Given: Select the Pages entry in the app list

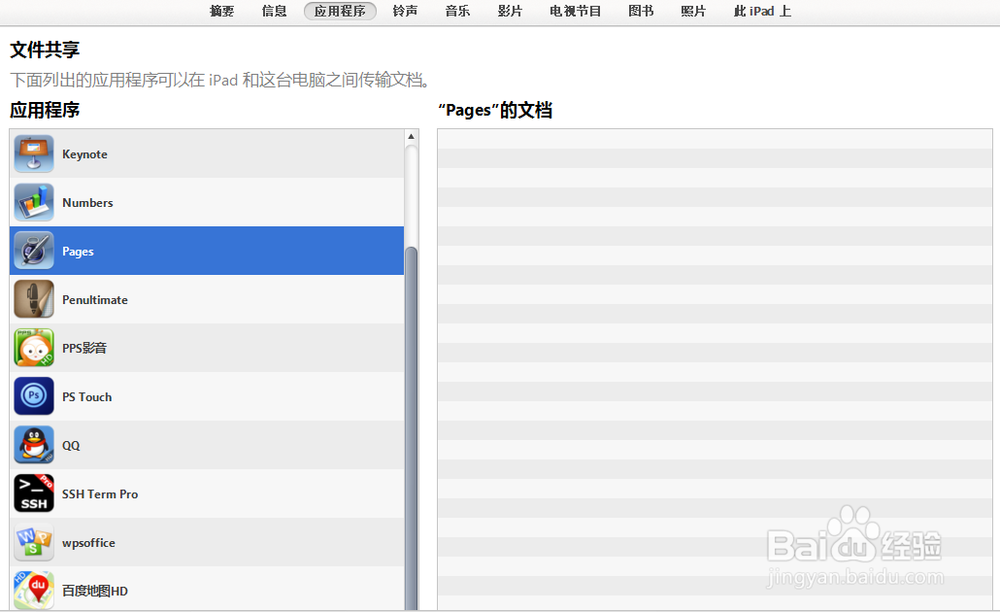Looking at the screenshot, I should [x=200, y=251].
